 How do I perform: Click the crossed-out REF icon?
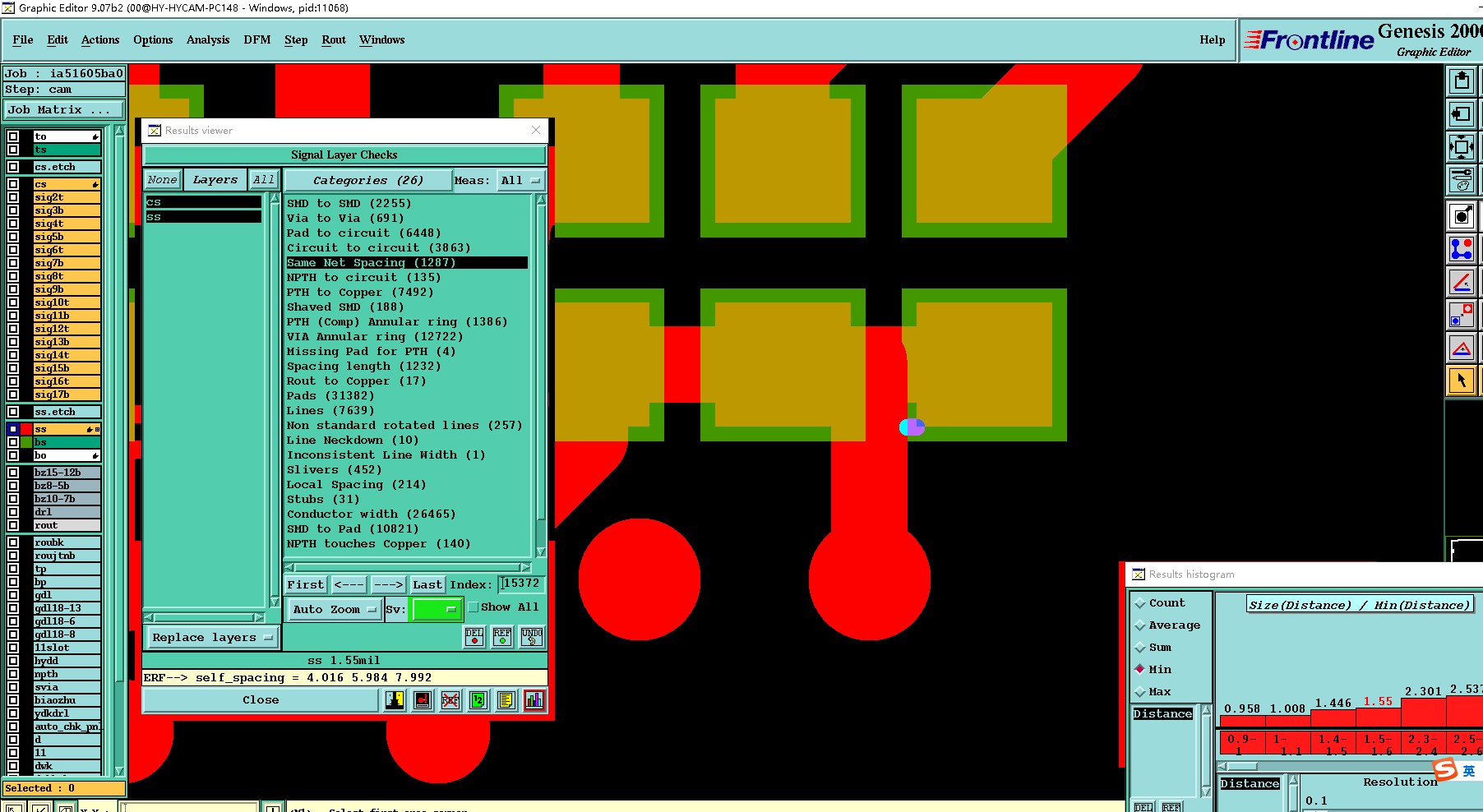click(x=450, y=700)
